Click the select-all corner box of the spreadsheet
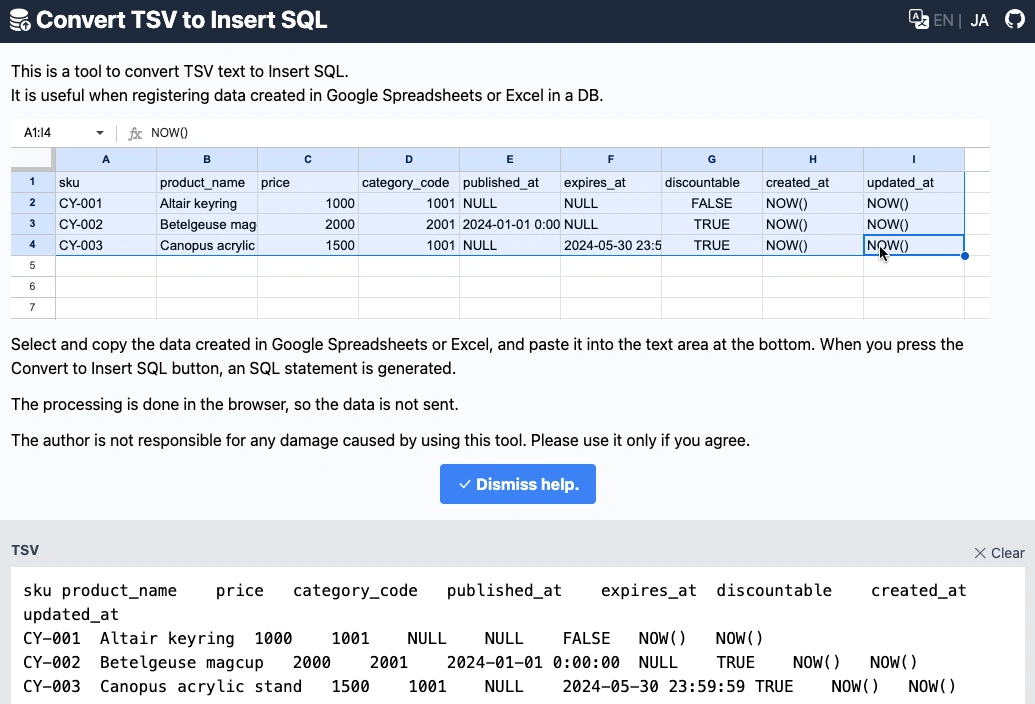This screenshot has height=704, width=1035. (31, 159)
